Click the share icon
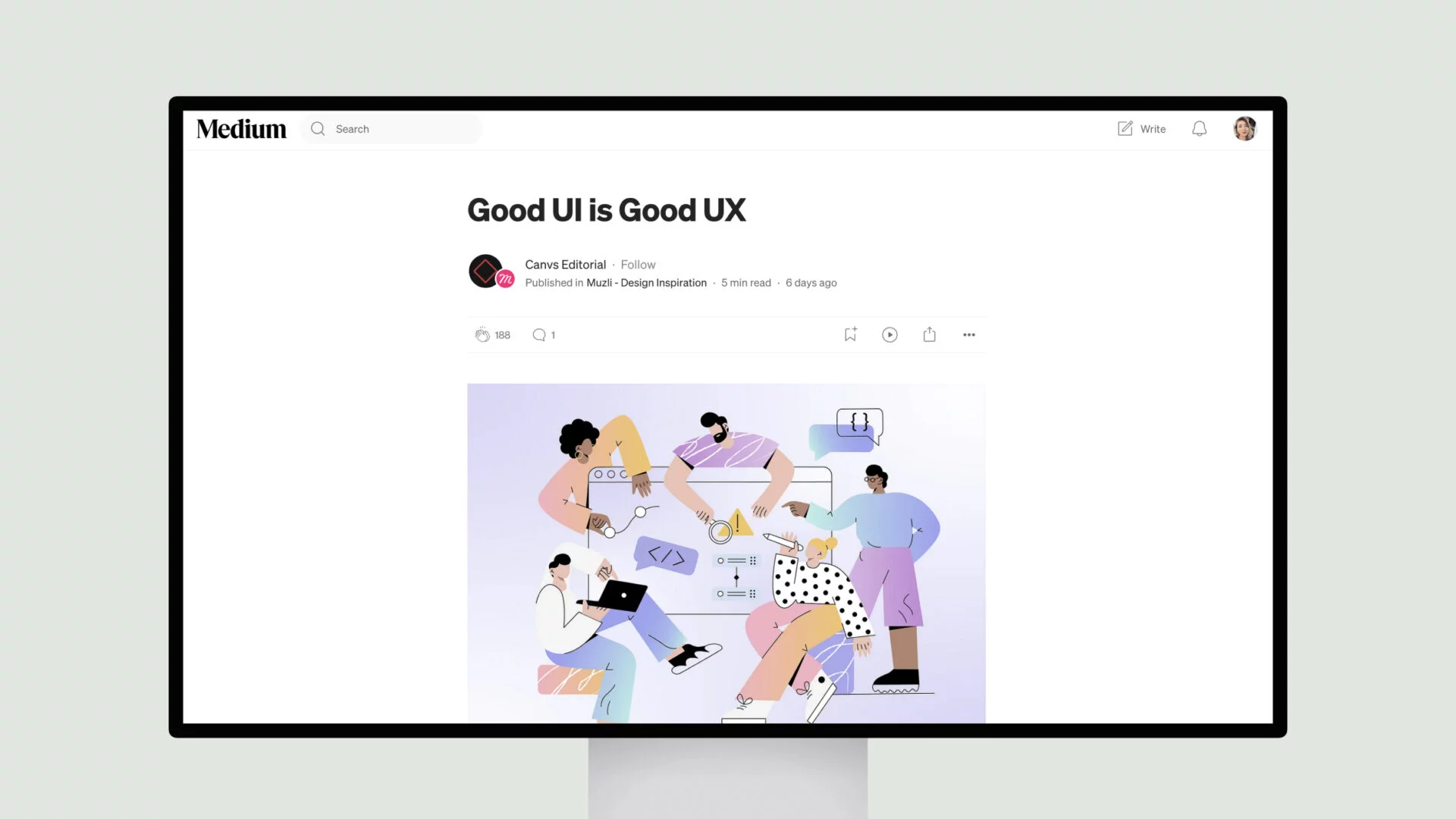Viewport: 1456px width, 819px height. coord(929,335)
